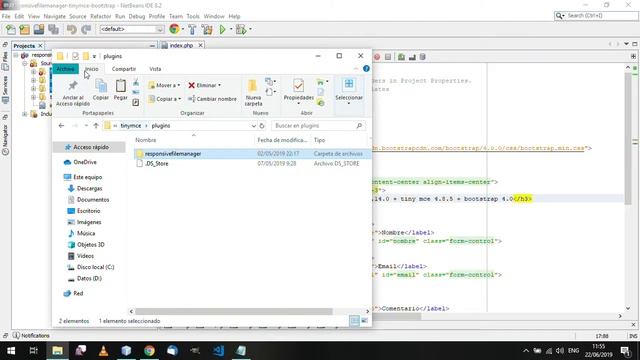Image resolution: width=640 pixels, height=360 pixels.
Task: Open Disco local (C:) in navigation pane
Action: pos(95,267)
